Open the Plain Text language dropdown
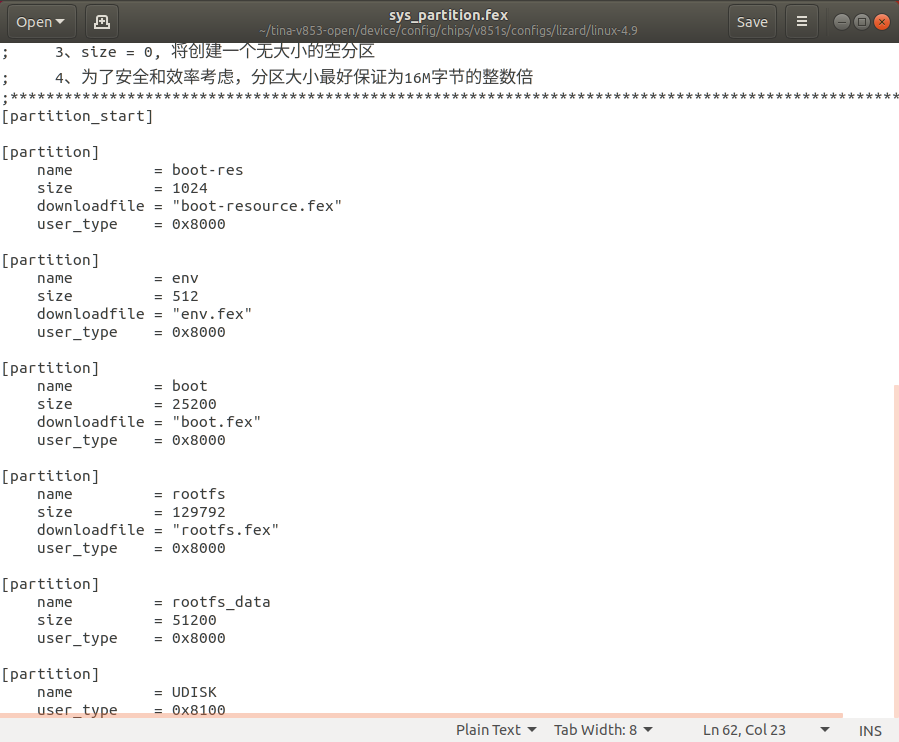 click(x=496, y=730)
